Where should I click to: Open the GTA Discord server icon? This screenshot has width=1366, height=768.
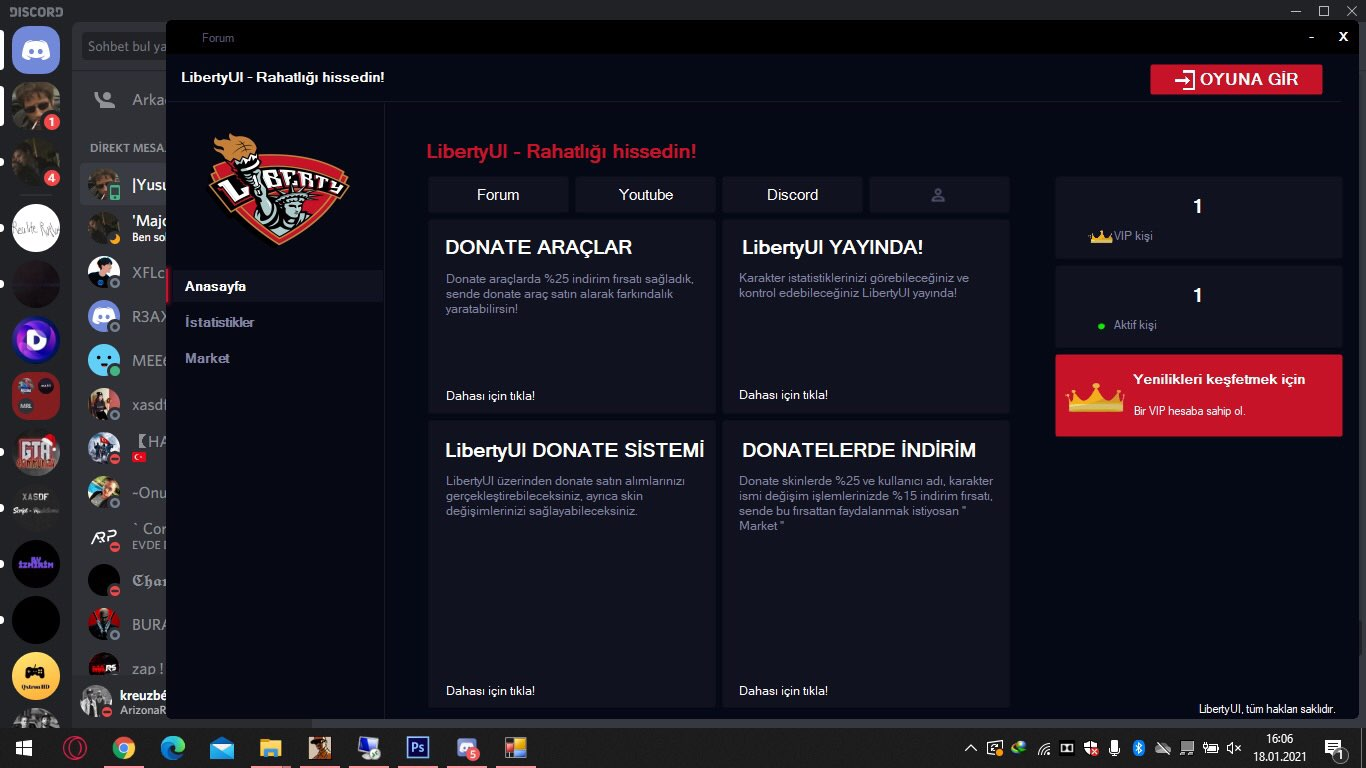36,452
